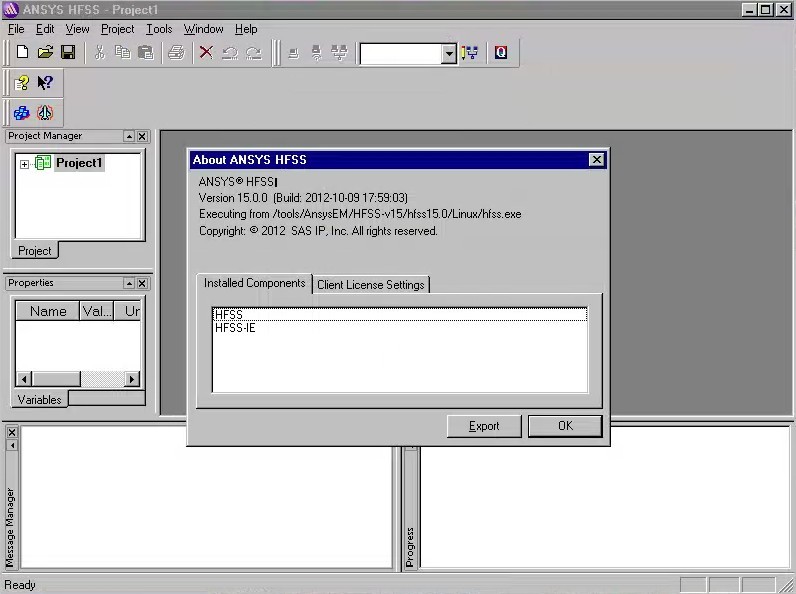The image size is (796, 594).
Task: Select HFSS-IE in installed components list
Action: click(x=400, y=328)
